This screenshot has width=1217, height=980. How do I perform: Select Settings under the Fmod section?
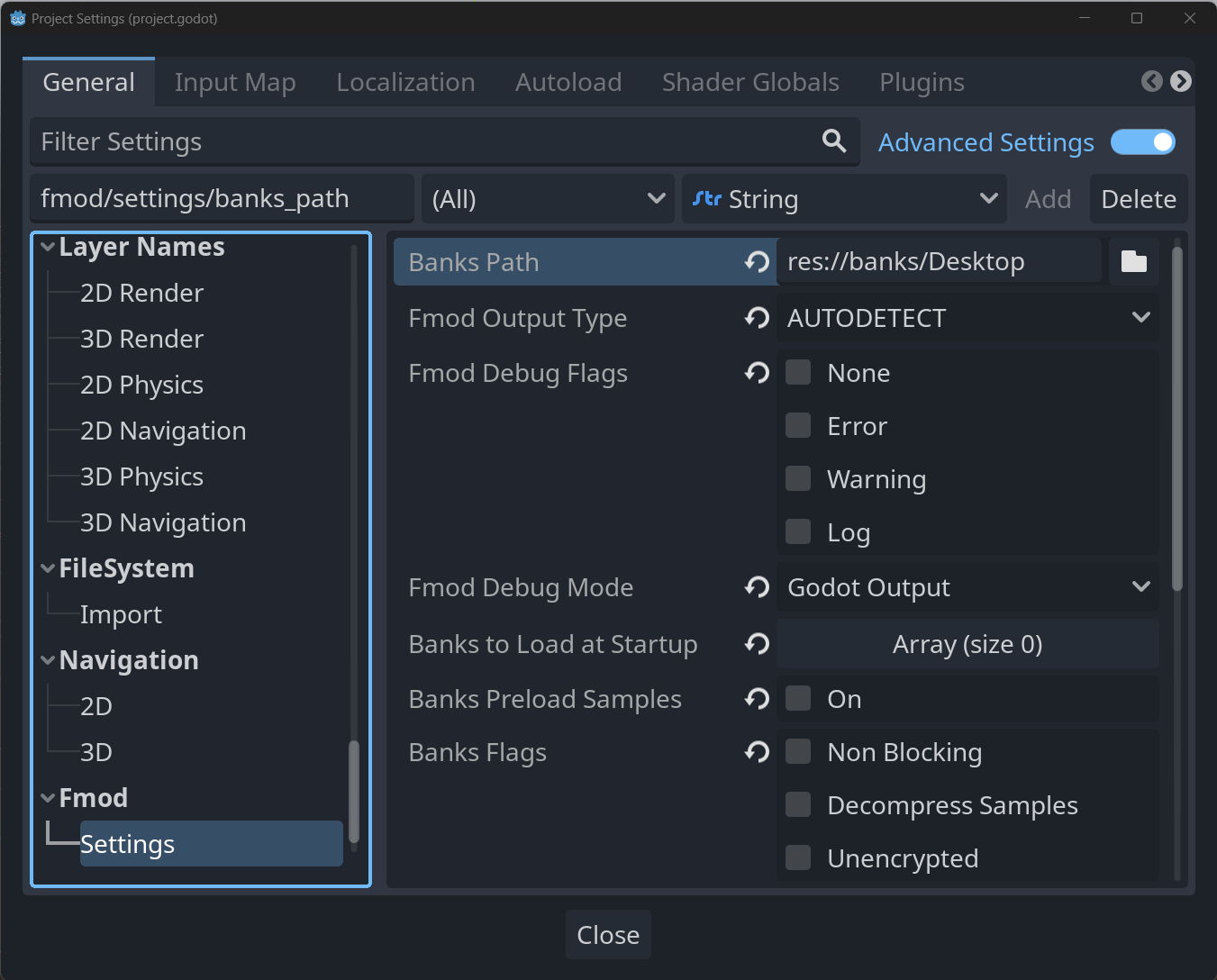(127, 844)
